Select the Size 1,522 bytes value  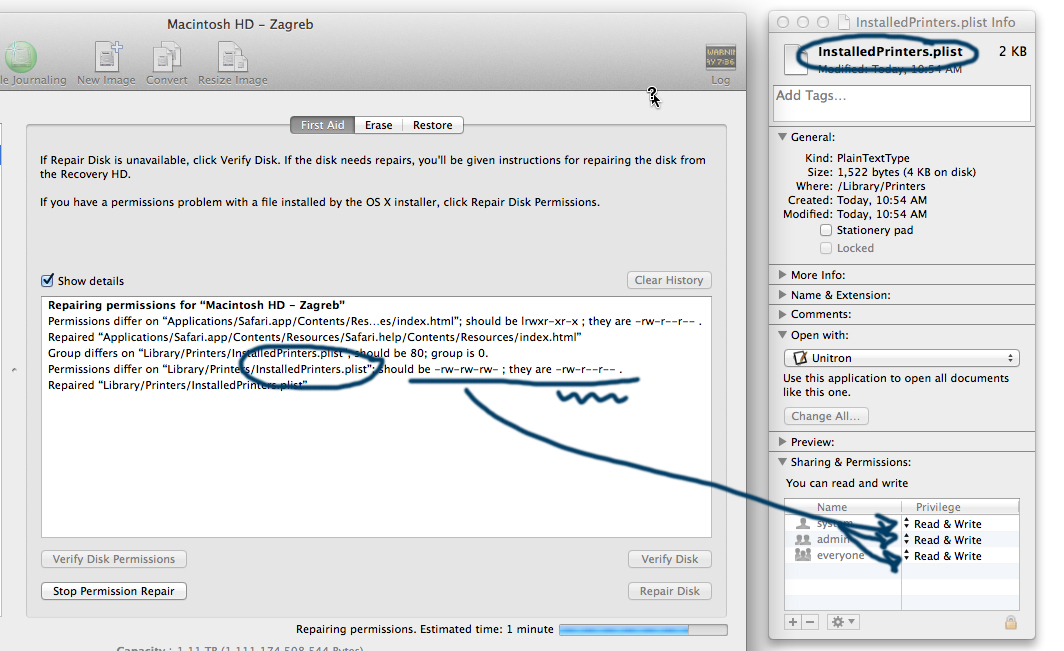pyautogui.click(x=907, y=172)
